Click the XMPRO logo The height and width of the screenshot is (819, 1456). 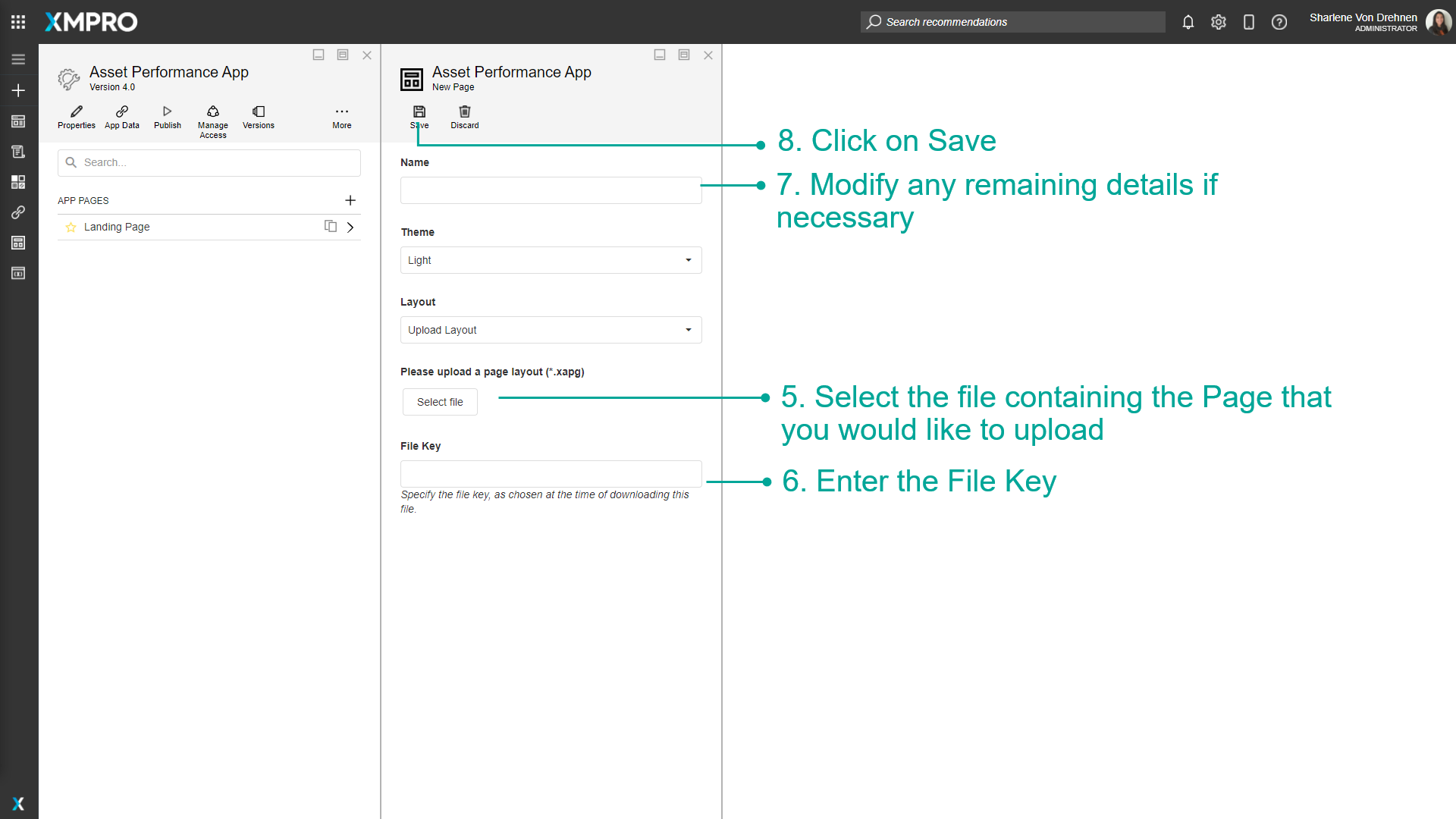click(90, 22)
